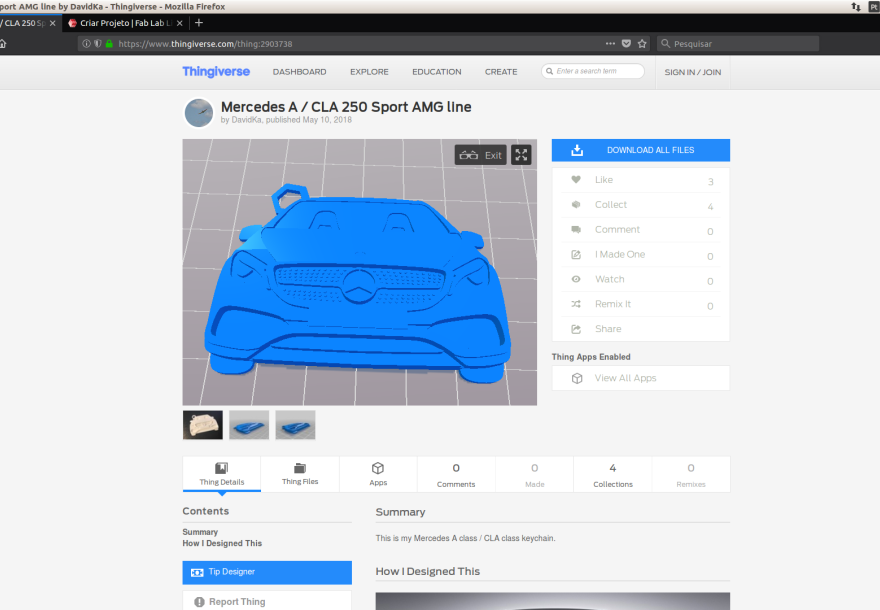This screenshot has width=880, height=610.
Task: Click the Remix It shuffle icon
Action: click(576, 304)
